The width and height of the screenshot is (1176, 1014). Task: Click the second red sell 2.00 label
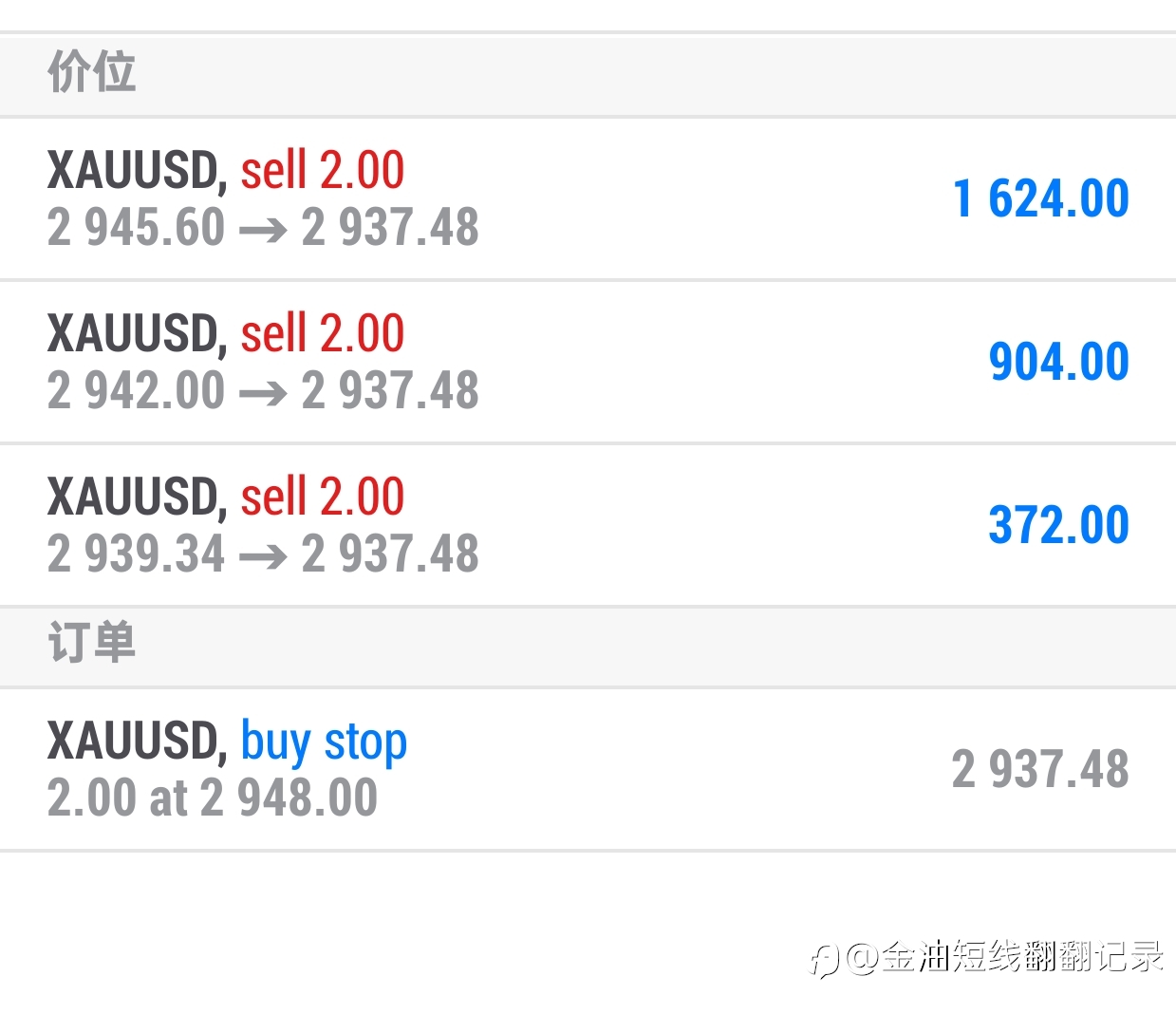click(x=323, y=334)
